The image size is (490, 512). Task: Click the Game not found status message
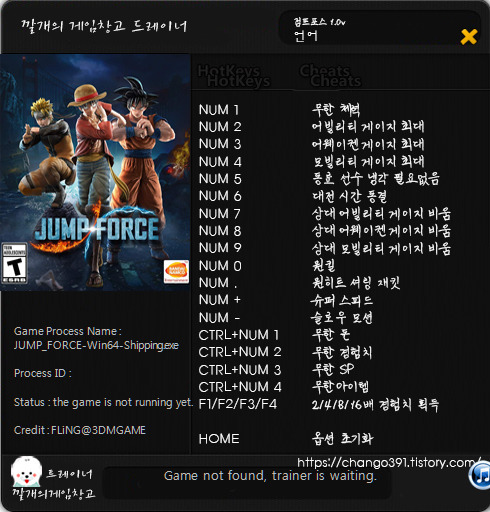pos(270,476)
